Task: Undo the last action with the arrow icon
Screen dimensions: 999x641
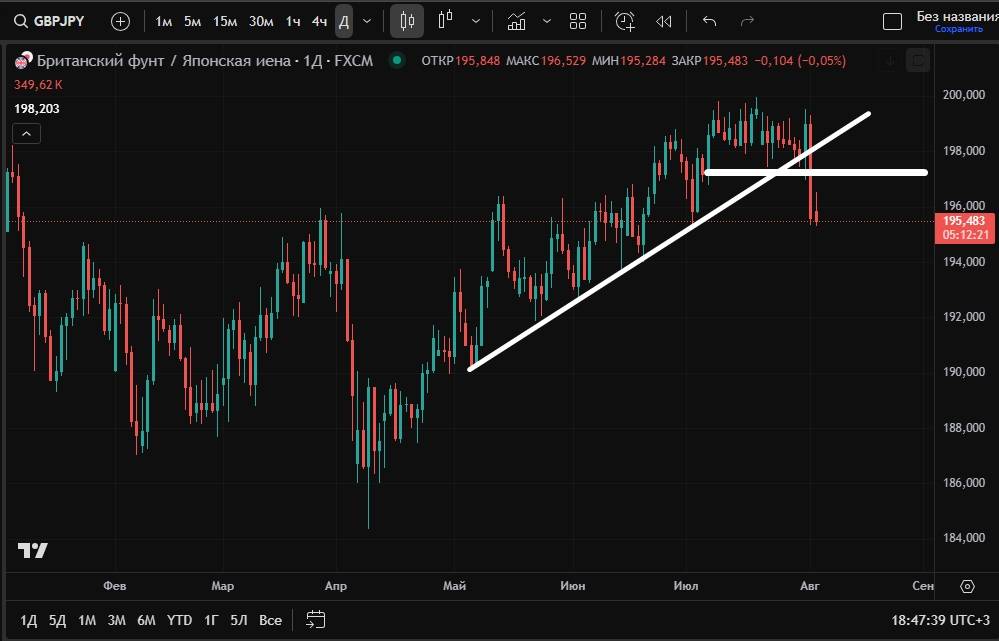Action: 709,21
